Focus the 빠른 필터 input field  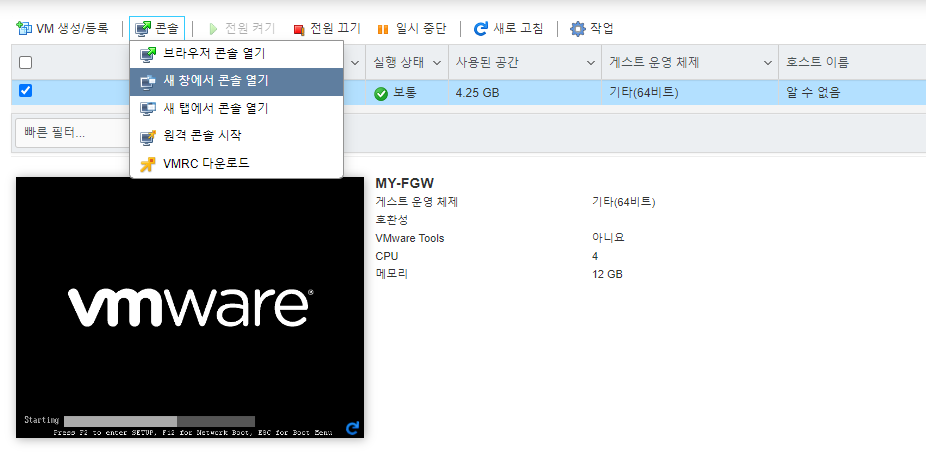(x=72, y=133)
